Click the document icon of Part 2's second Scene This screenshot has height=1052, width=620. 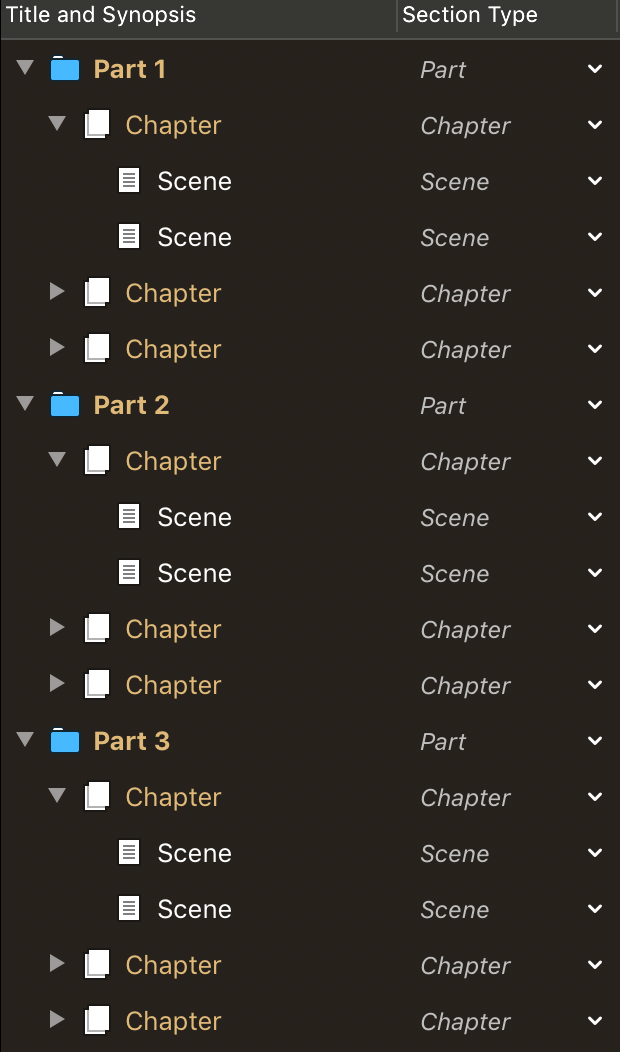pos(129,573)
